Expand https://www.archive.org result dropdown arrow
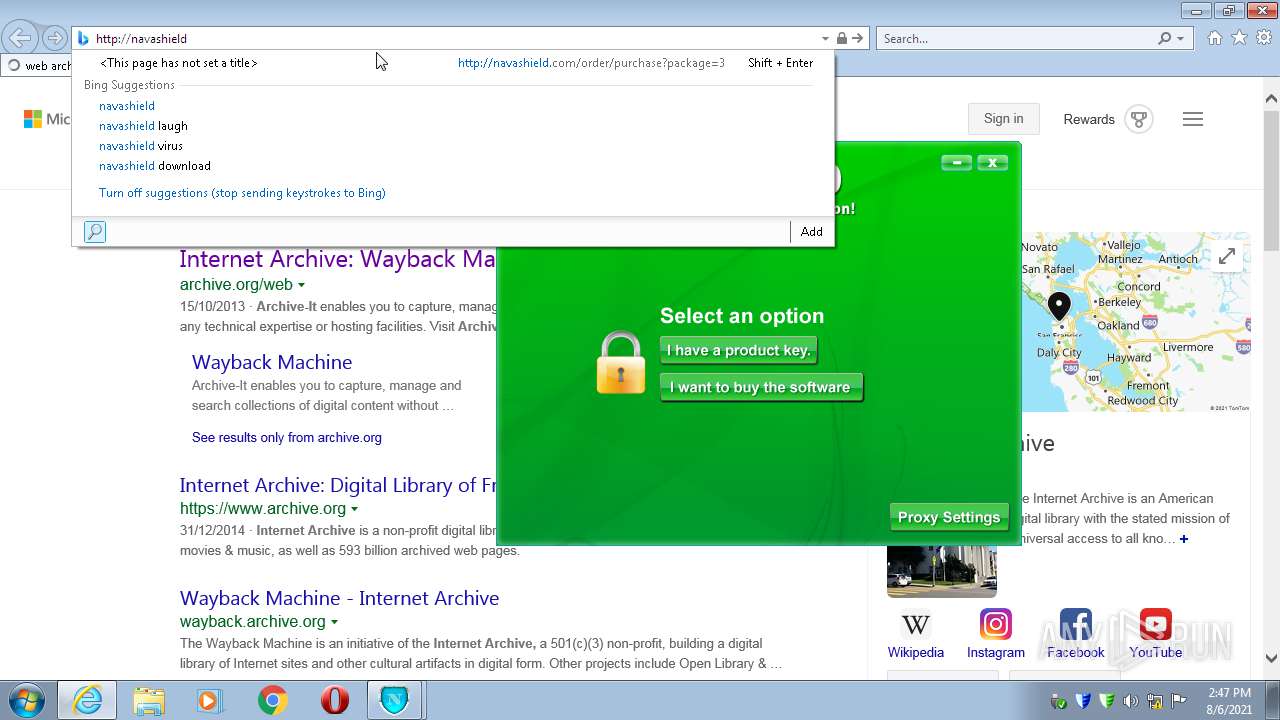Image resolution: width=1280 pixels, height=720 pixels. pyautogui.click(x=354, y=509)
